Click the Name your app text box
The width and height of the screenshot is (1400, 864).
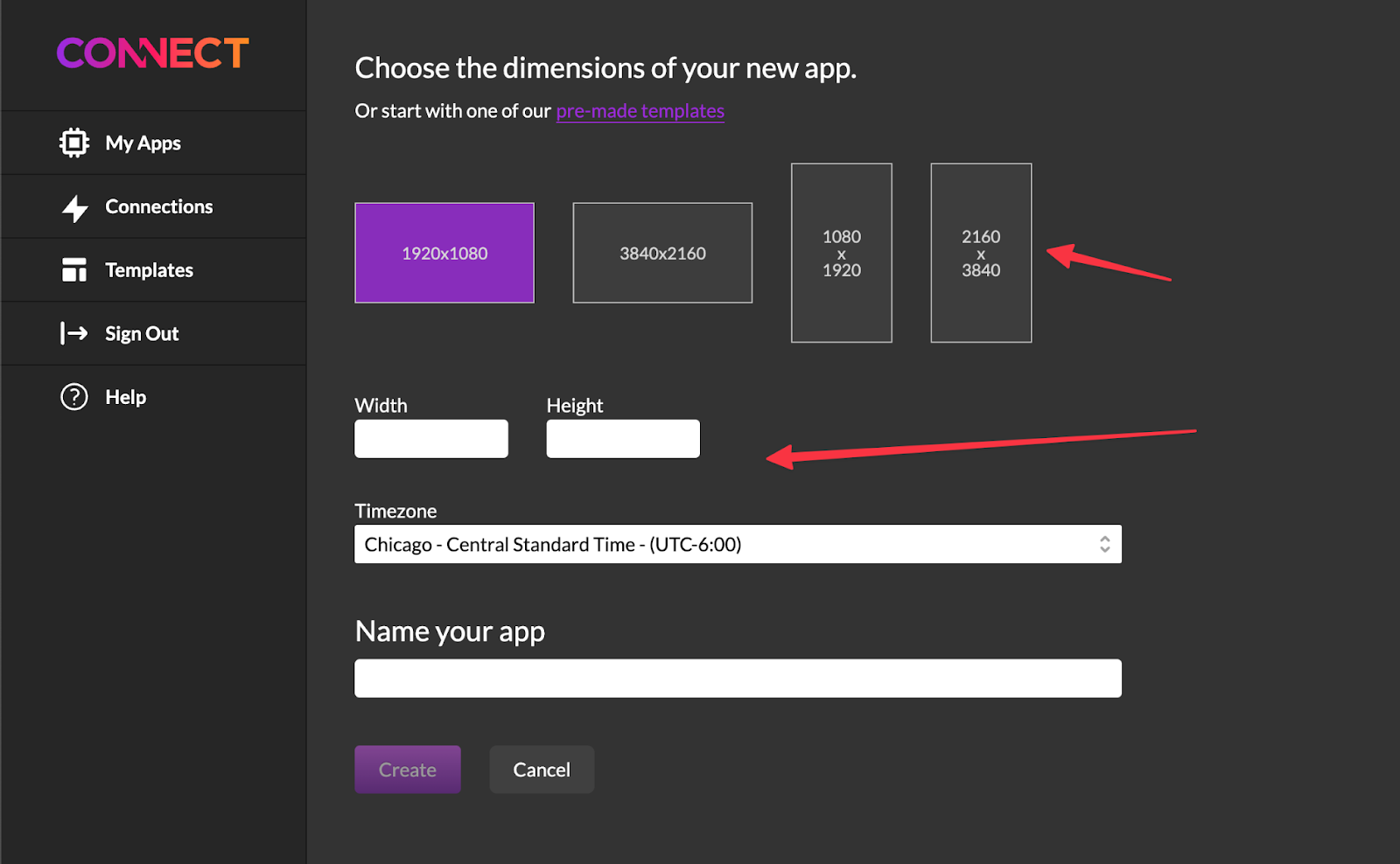point(737,677)
